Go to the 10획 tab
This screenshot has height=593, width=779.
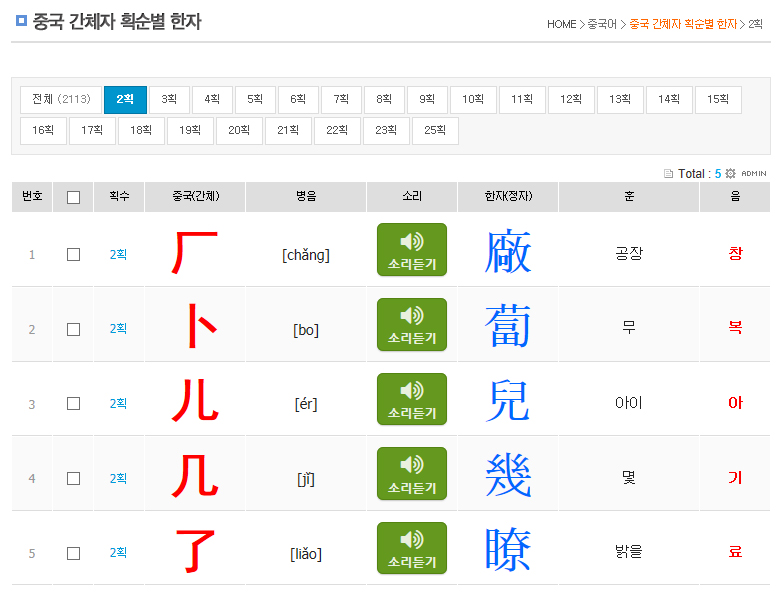pos(473,100)
